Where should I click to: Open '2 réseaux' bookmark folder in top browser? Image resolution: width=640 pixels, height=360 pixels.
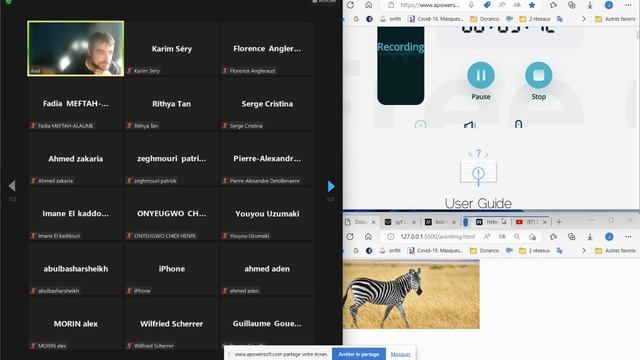pos(535,19)
